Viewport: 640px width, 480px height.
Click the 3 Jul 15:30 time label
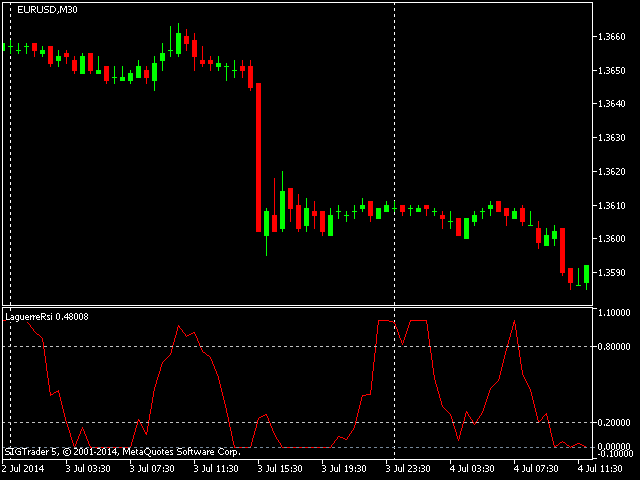click(x=280, y=469)
